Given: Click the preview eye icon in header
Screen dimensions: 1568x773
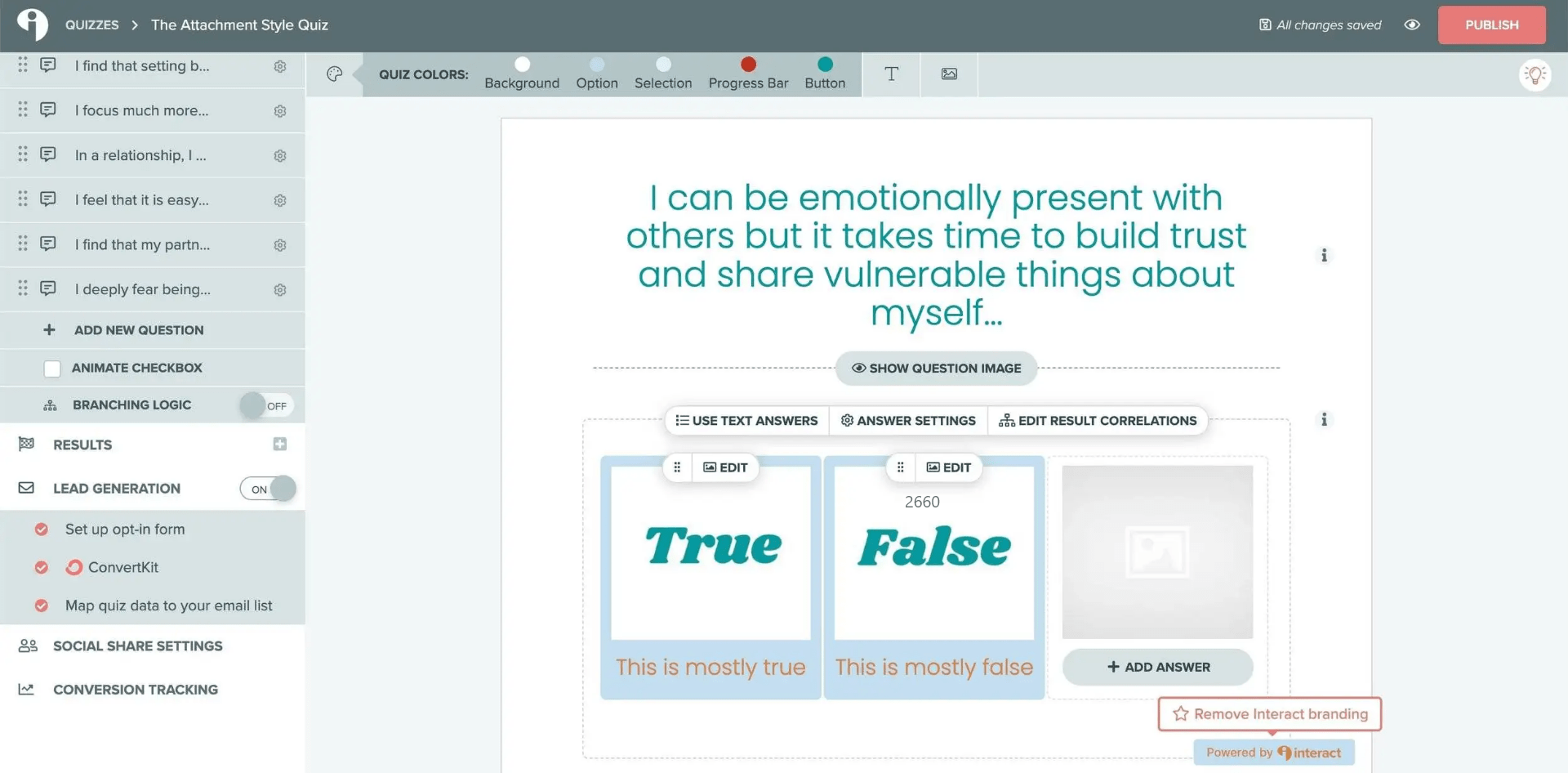Looking at the screenshot, I should point(1411,25).
